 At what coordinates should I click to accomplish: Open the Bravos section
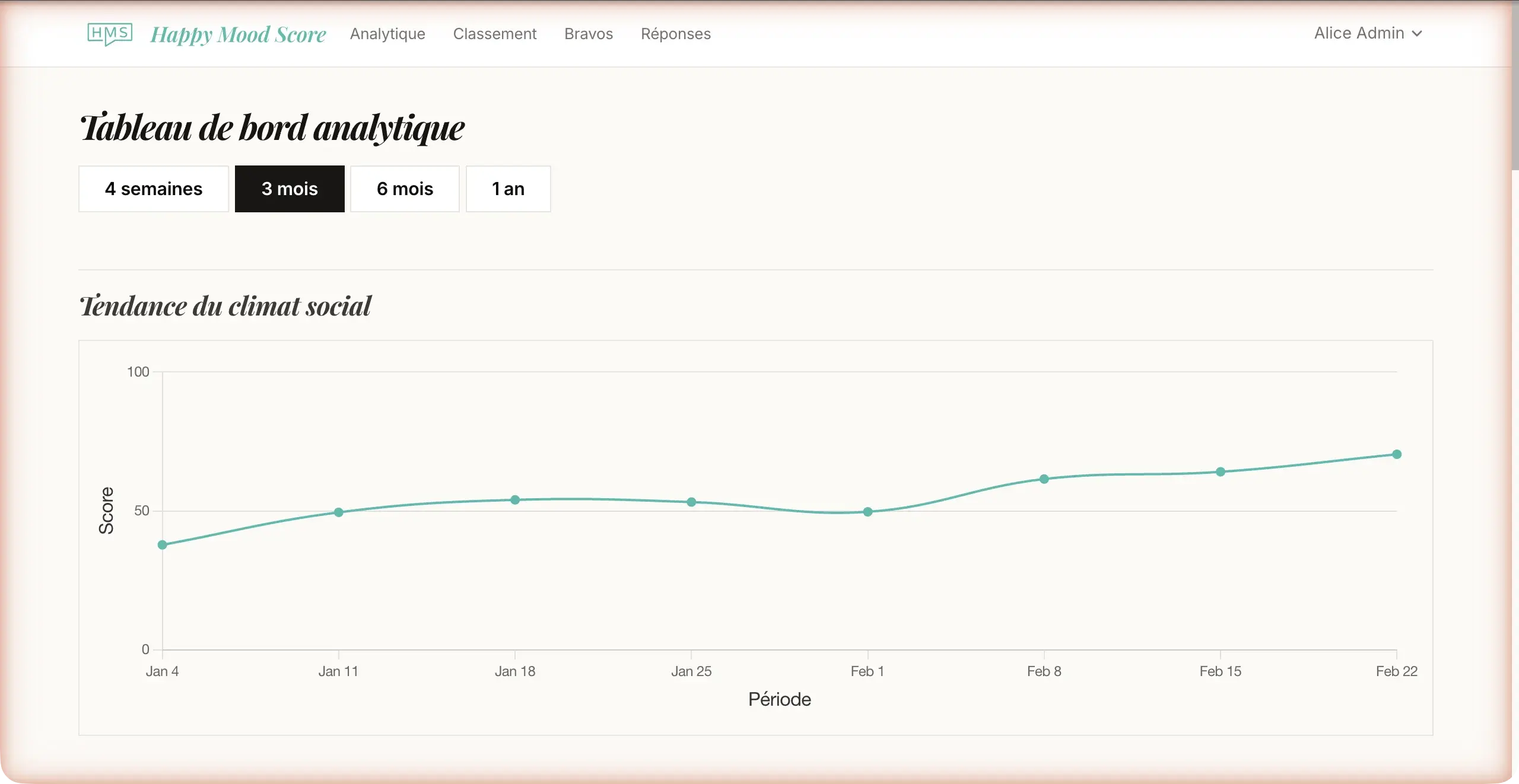588,34
